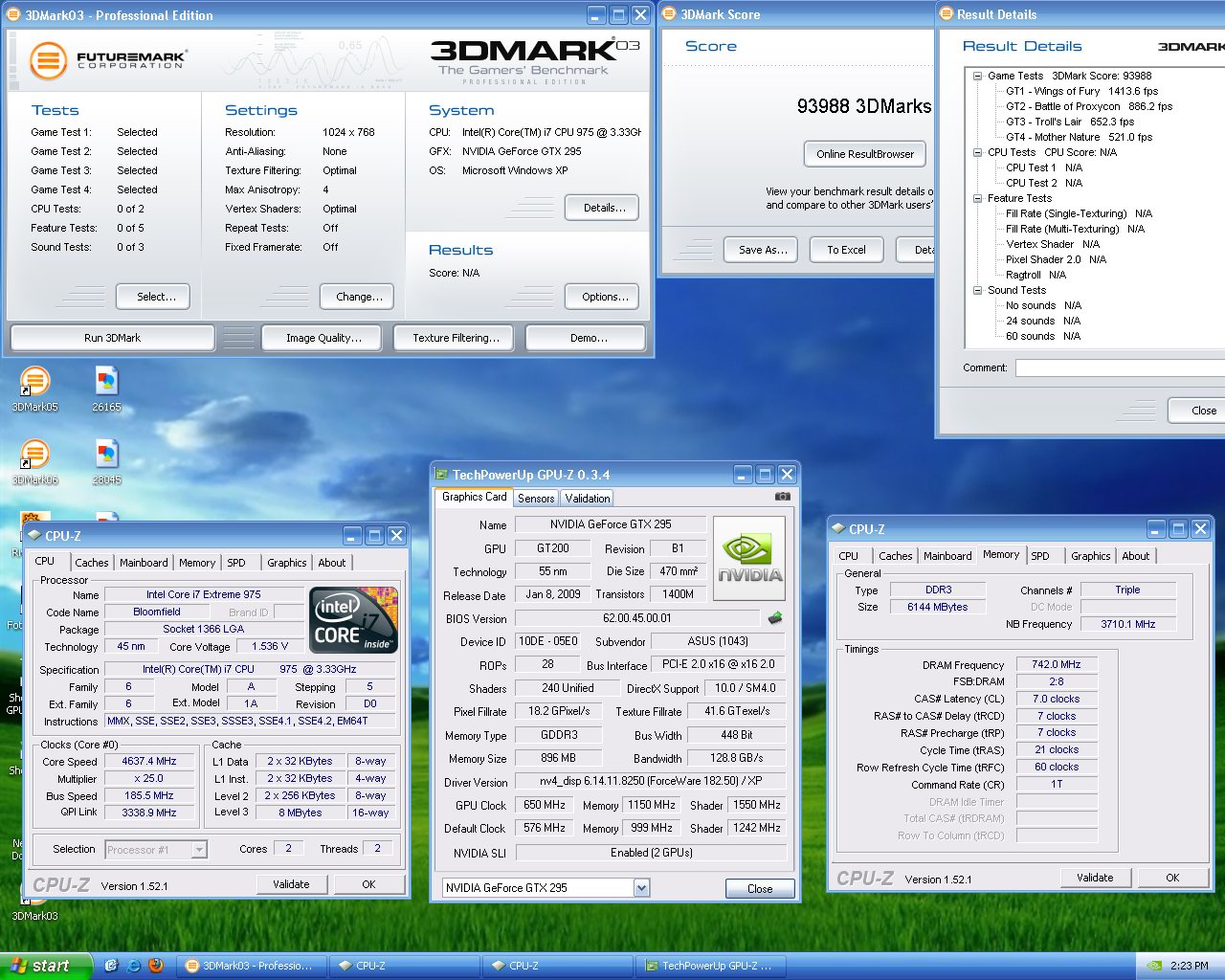The height and width of the screenshot is (980, 1225).
Task: Click the first quick launch icon beside Start
Action: [x=111, y=966]
